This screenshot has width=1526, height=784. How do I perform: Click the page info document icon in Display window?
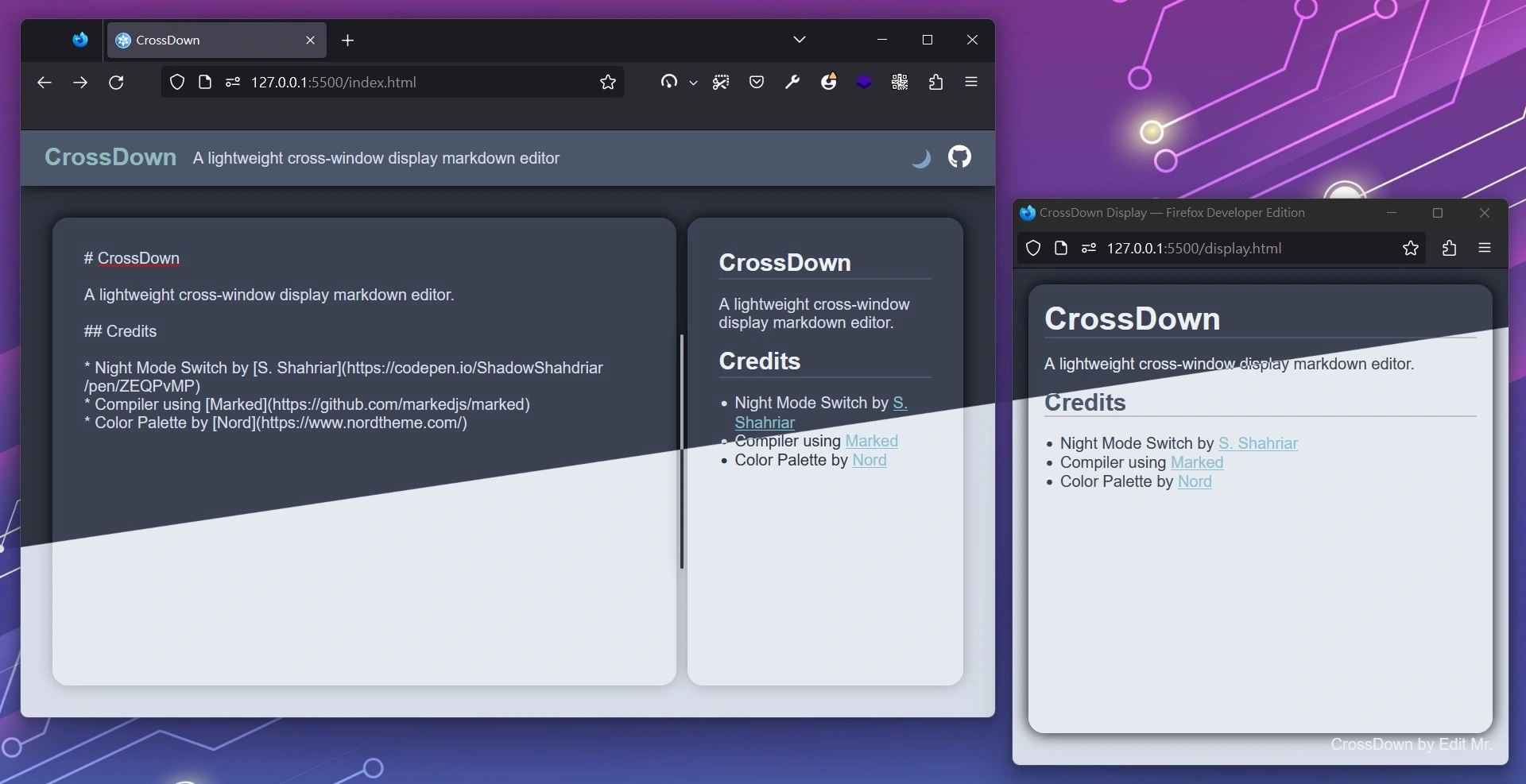(1061, 249)
